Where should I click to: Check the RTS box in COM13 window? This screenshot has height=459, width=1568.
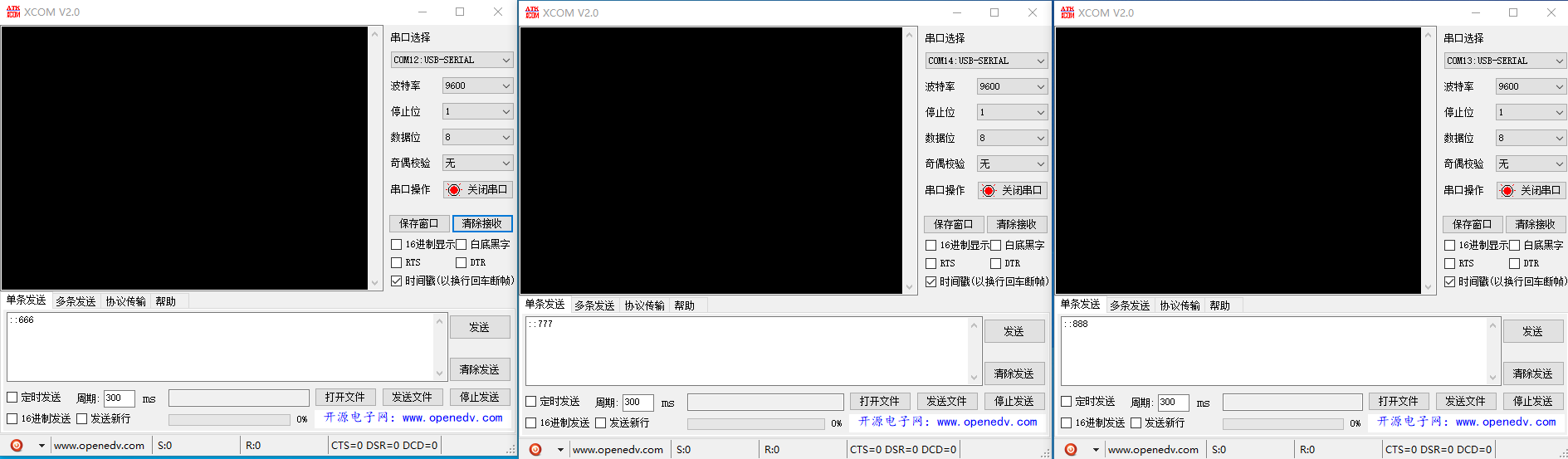(x=1450, y=263)
